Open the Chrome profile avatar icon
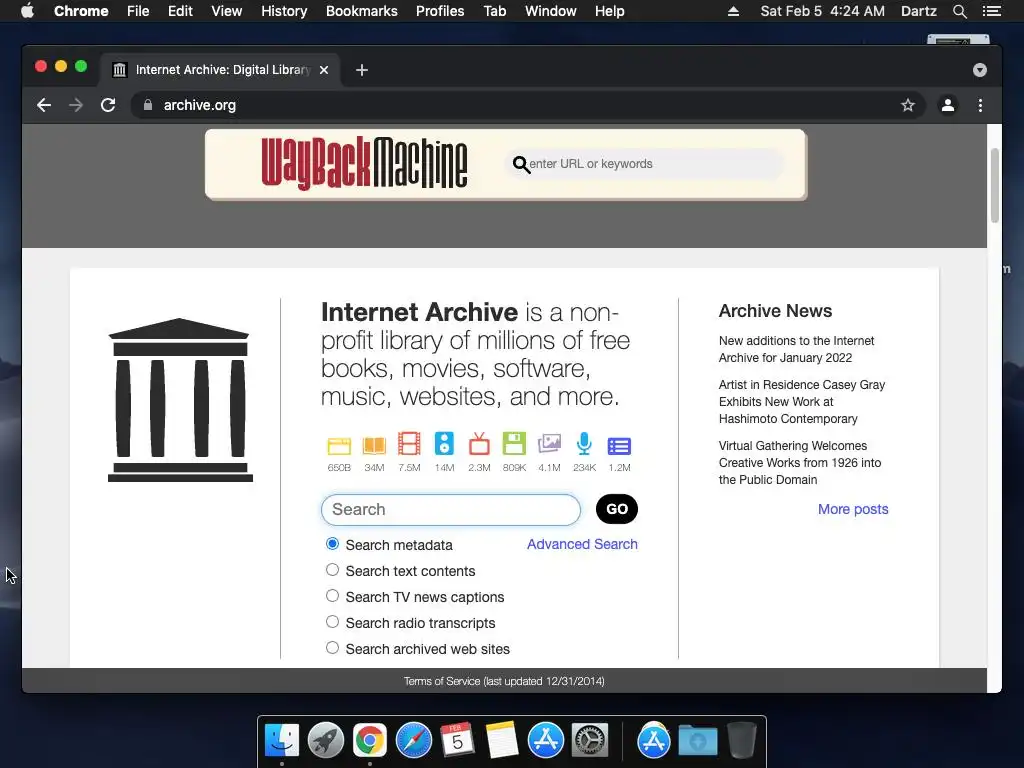Viewport: 1024px width, 768px height. click(x=948, y=105)
